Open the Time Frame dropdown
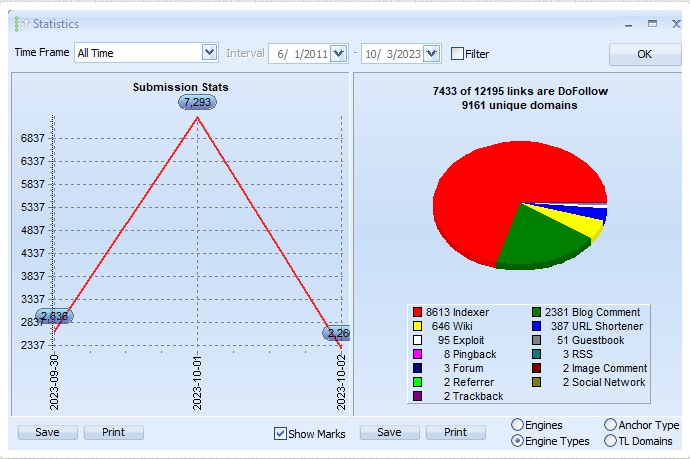 (x=209, y=53)
